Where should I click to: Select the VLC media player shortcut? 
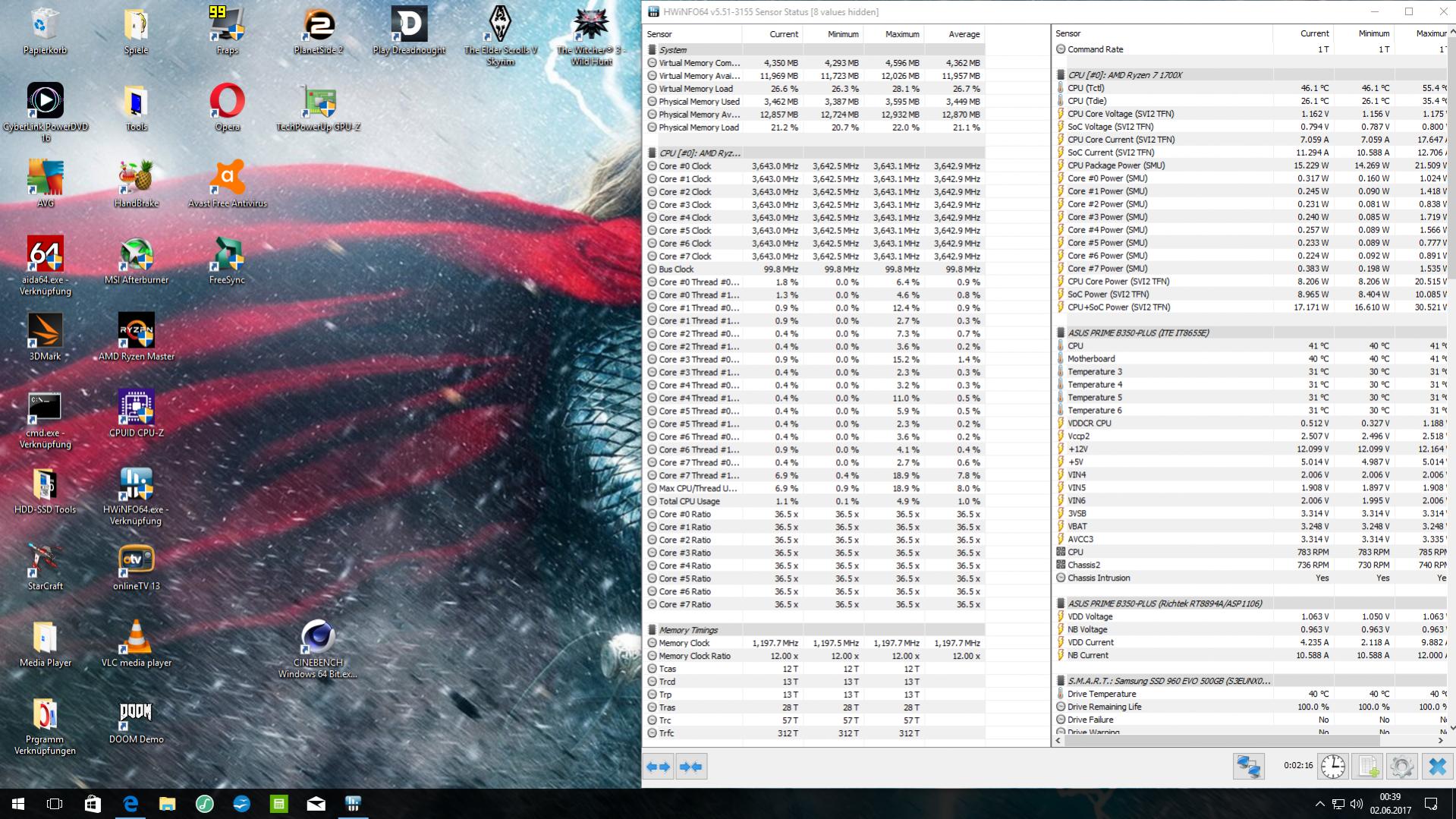click(136, 643)
